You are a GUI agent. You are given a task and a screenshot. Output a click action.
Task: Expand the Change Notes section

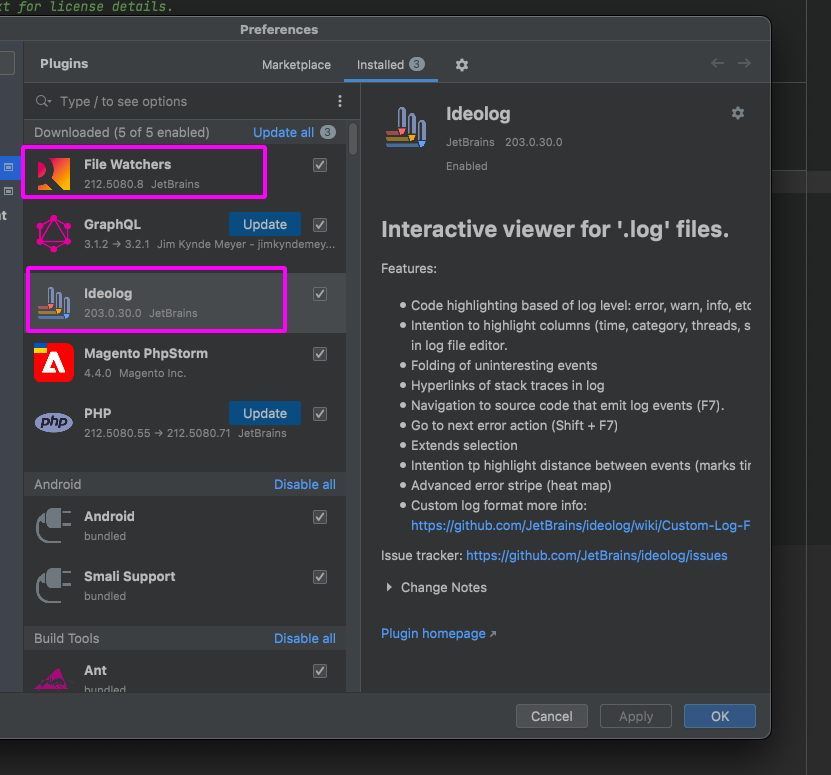click(x=389, y=587)
